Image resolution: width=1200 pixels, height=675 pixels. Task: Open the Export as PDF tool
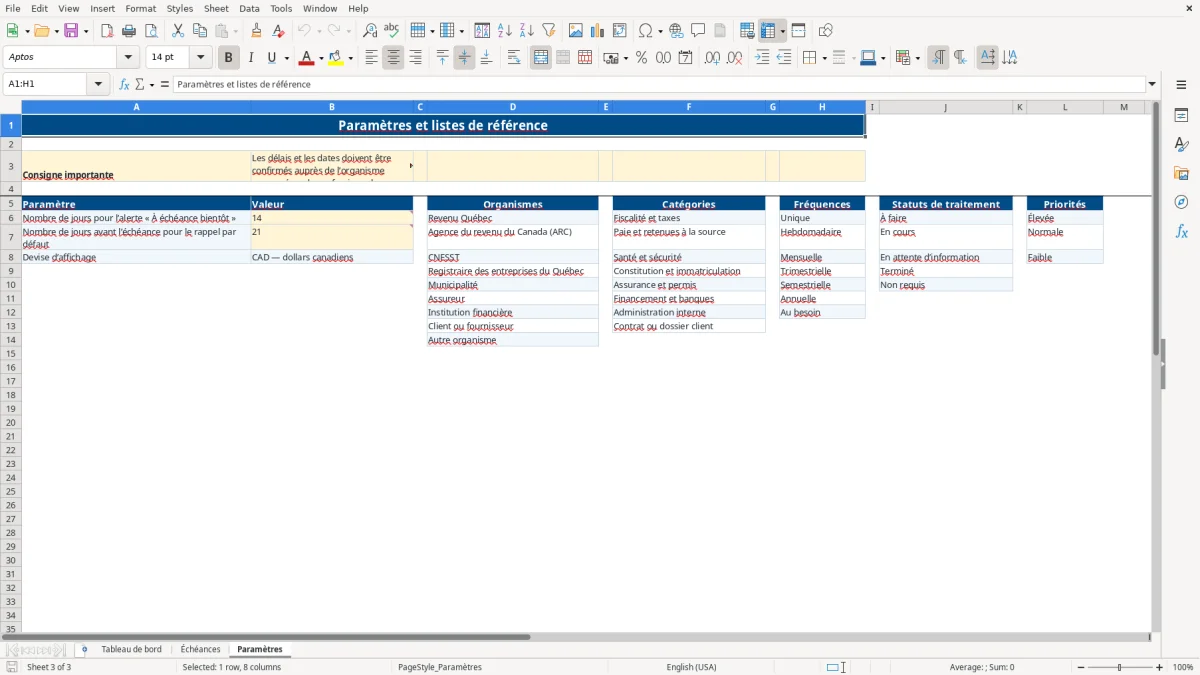tap(107, 31)
